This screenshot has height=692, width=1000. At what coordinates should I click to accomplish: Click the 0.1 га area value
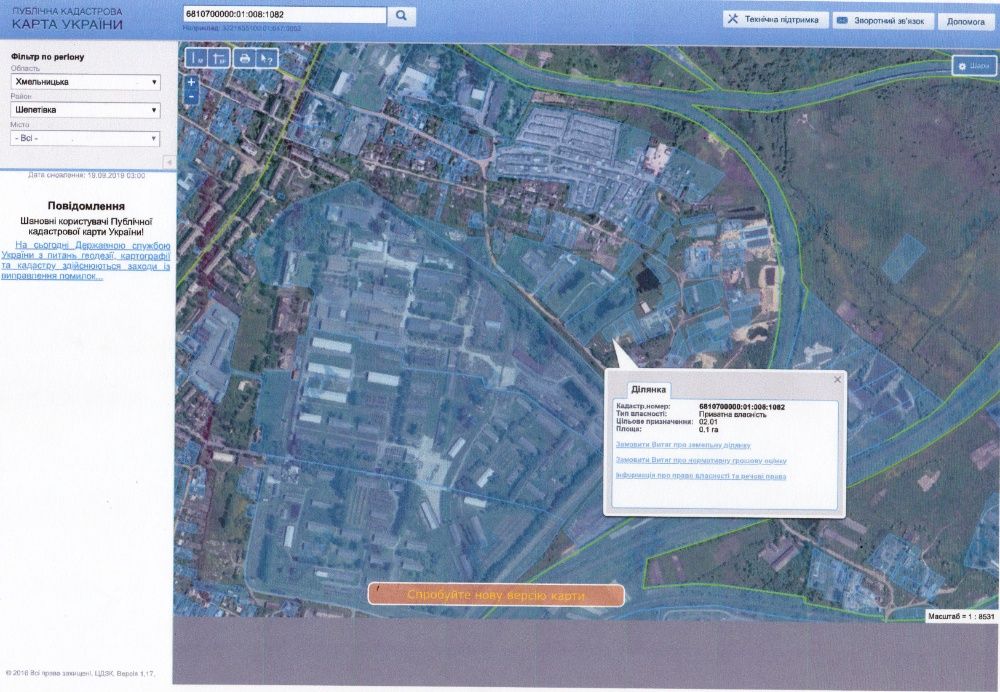(x=709, y=429)
